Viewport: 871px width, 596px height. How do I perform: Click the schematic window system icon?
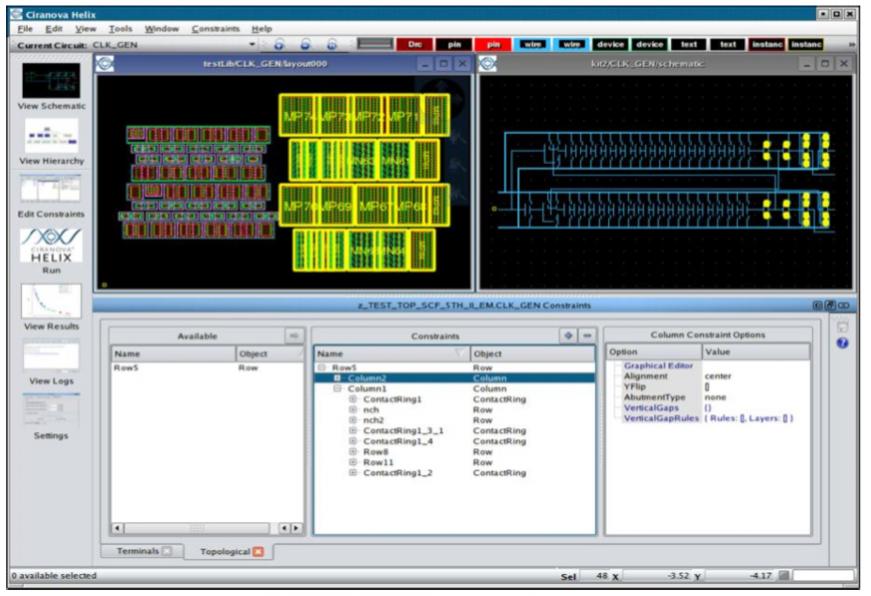click(488, 64)
